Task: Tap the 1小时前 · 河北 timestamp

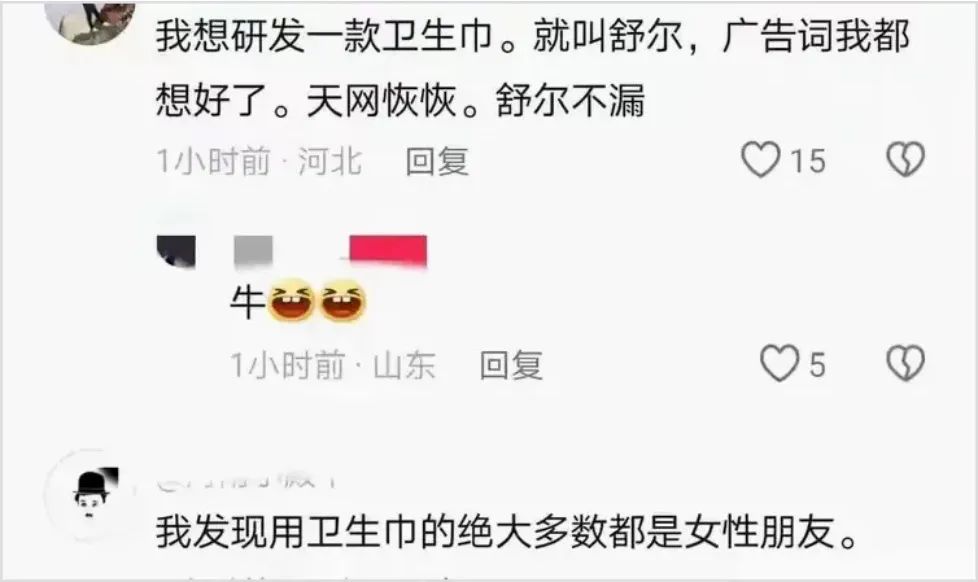Action: click(x=259, y=161)
